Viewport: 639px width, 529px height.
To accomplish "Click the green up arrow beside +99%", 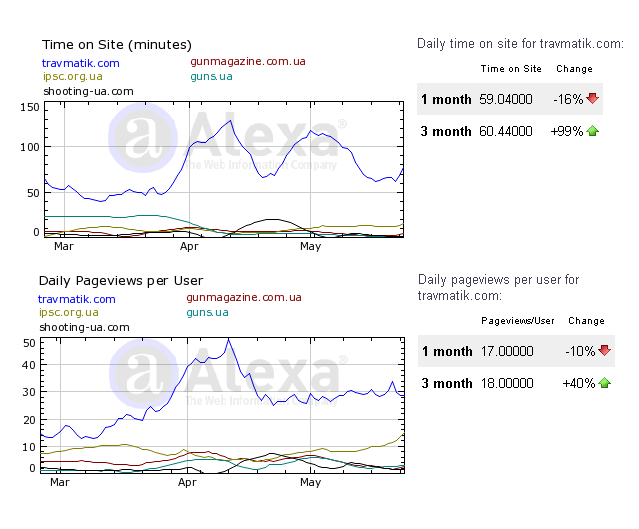I will pyautogui.click(x=593, y=131).
